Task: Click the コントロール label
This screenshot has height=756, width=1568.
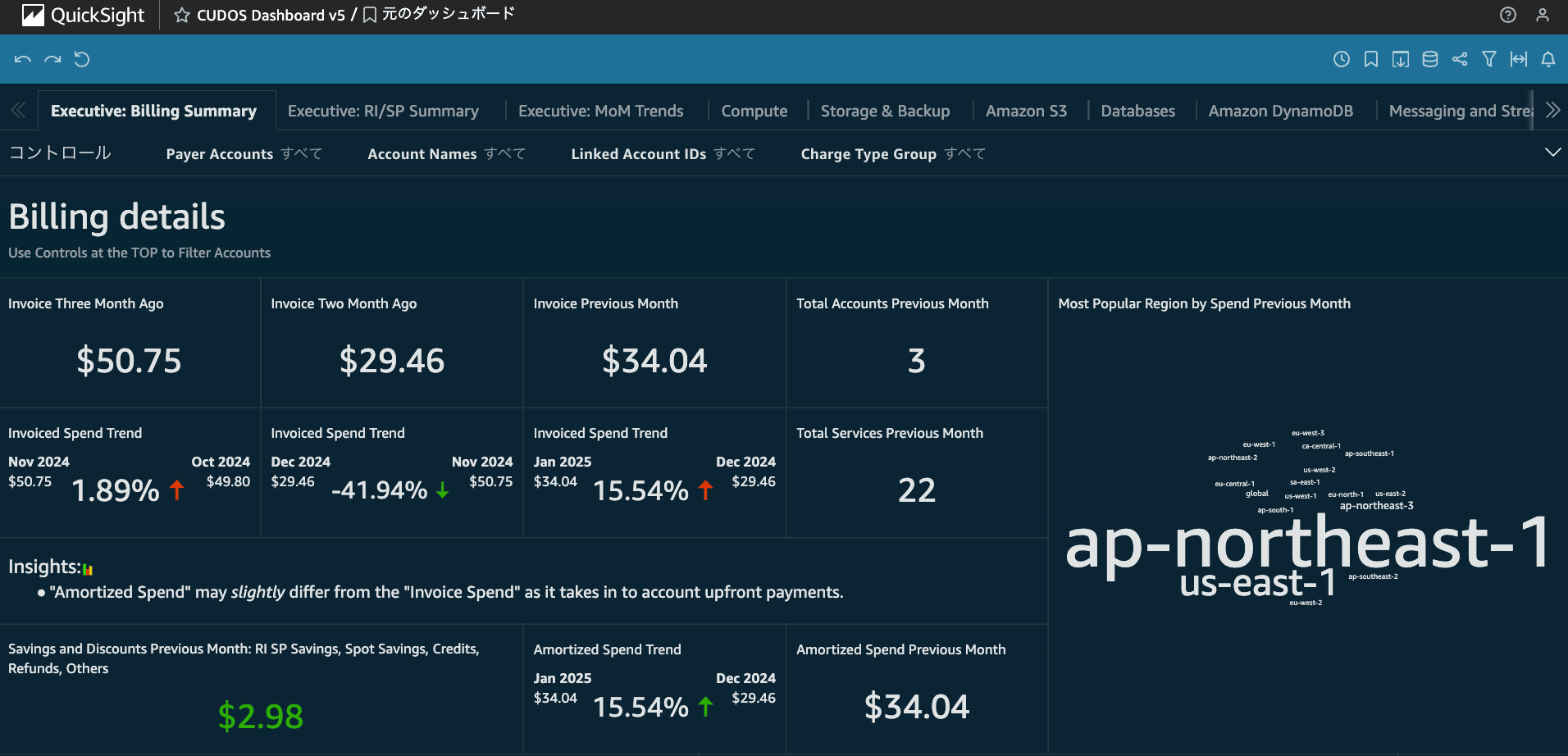Action: [60, 153]
